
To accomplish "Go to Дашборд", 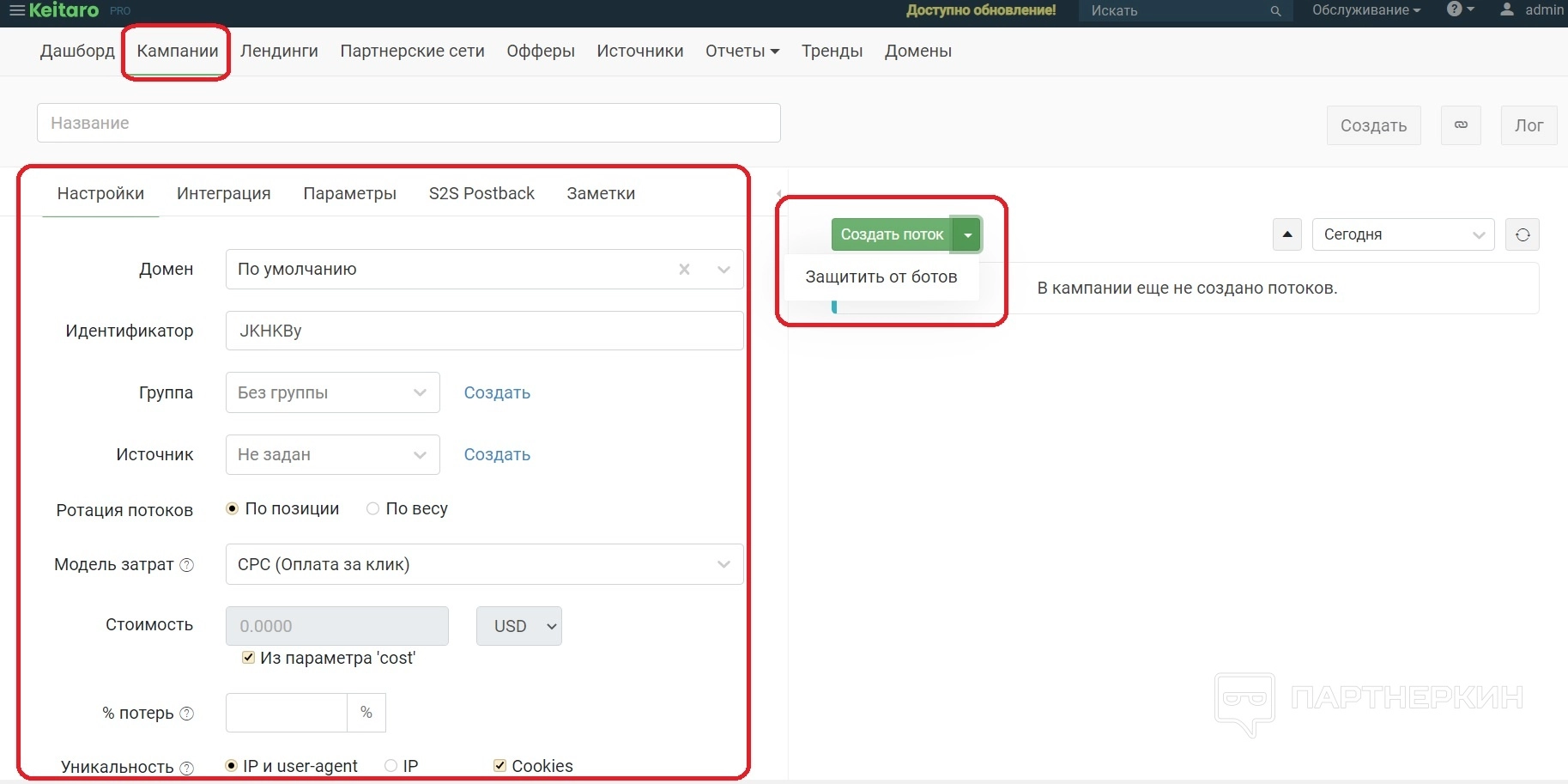I will click(x=77, y=51).
